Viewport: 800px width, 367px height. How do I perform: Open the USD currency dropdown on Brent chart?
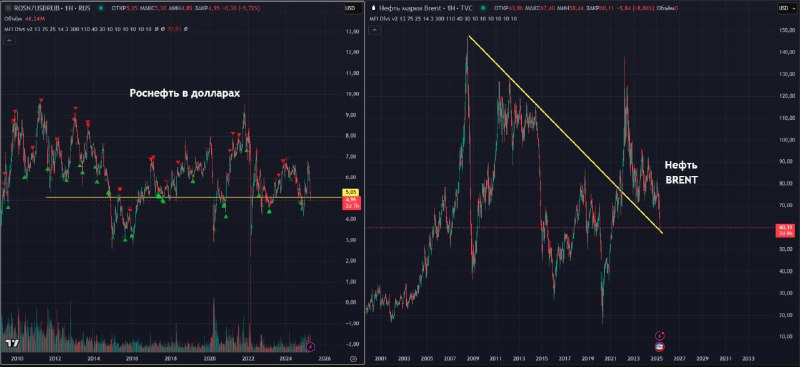784,8
